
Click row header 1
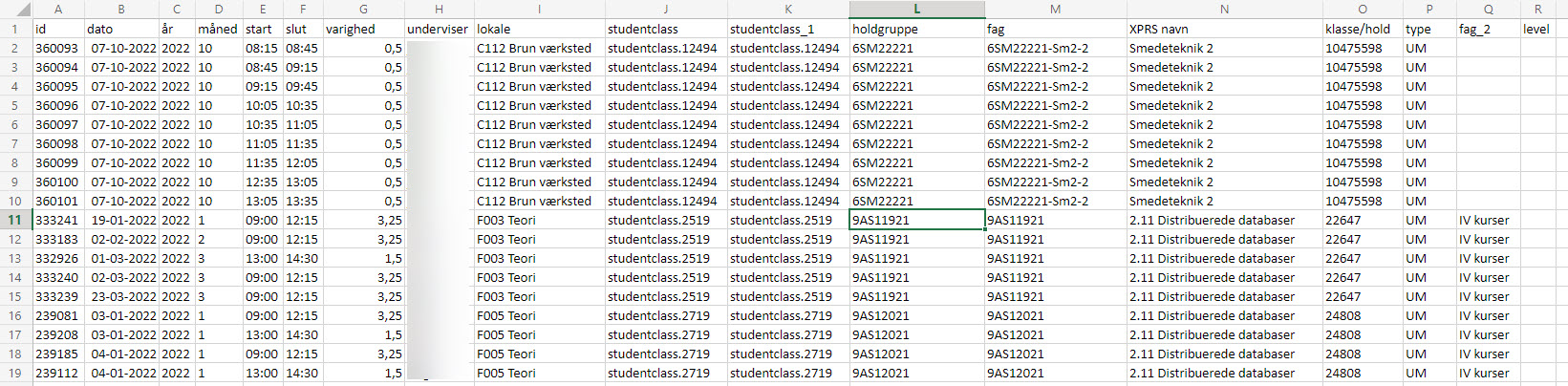(14, 29)
